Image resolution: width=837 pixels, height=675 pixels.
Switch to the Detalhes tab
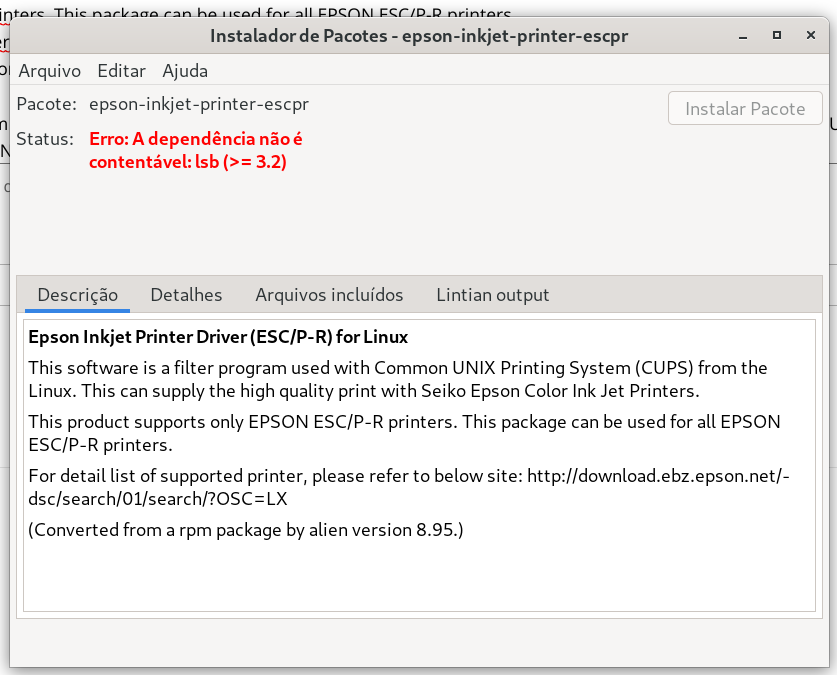(186, 295)
